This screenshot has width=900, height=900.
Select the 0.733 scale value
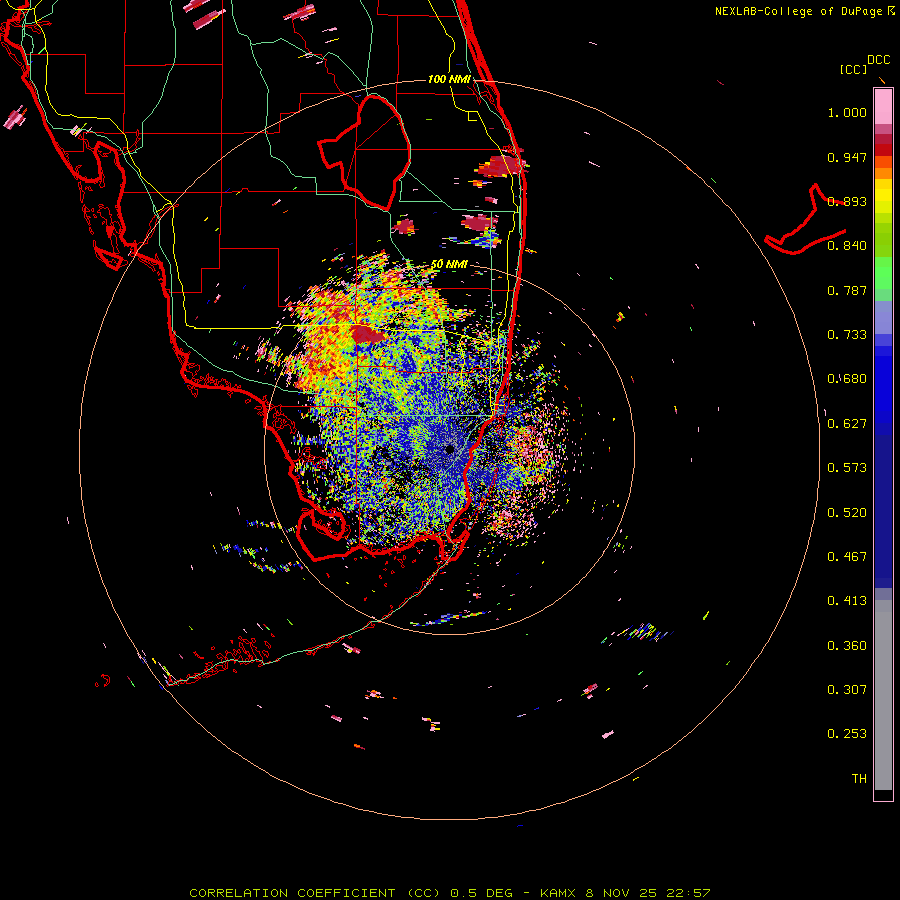click(x=847, y=335)
